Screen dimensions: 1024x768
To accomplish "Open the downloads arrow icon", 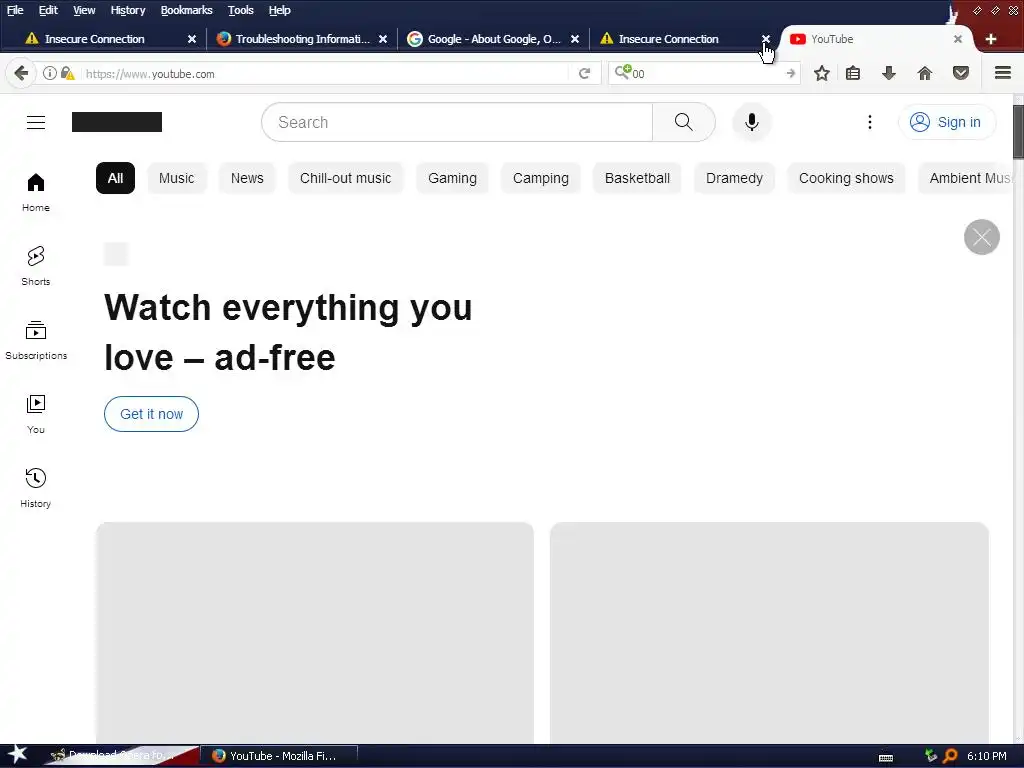I will click(x=888, y=73).
